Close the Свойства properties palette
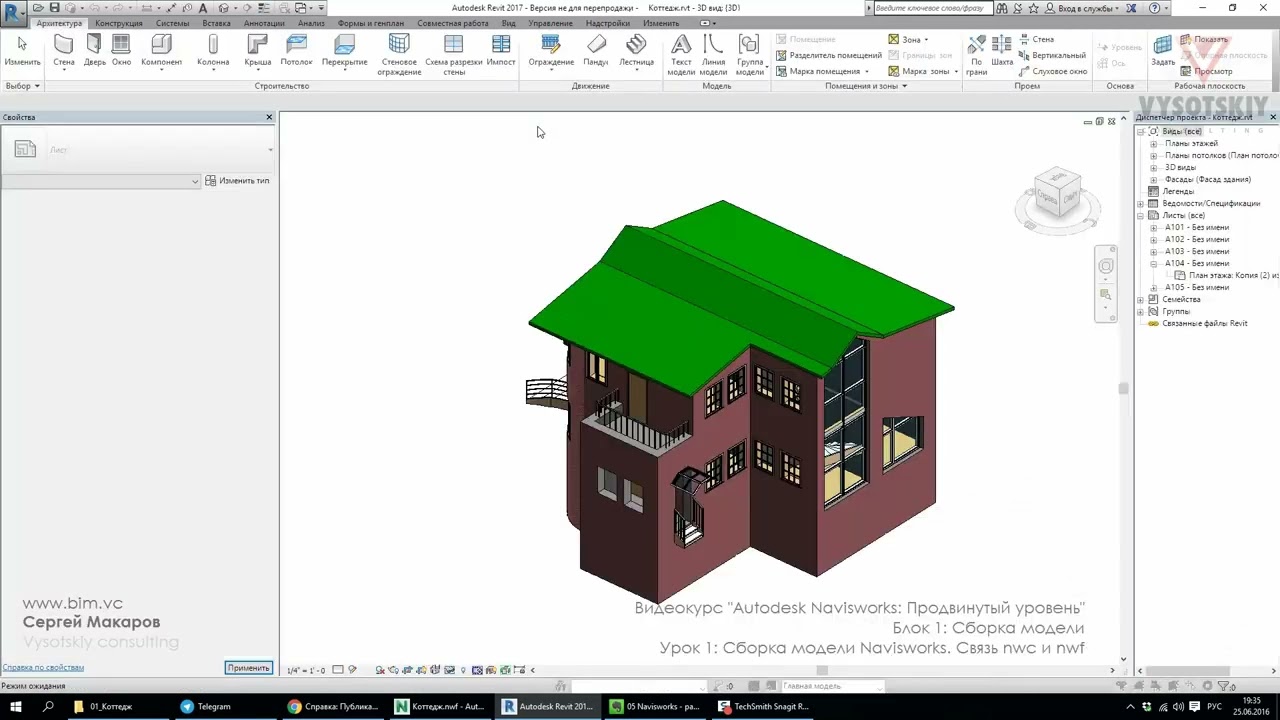Viewport: 1280px width, 720px height. 269,118
